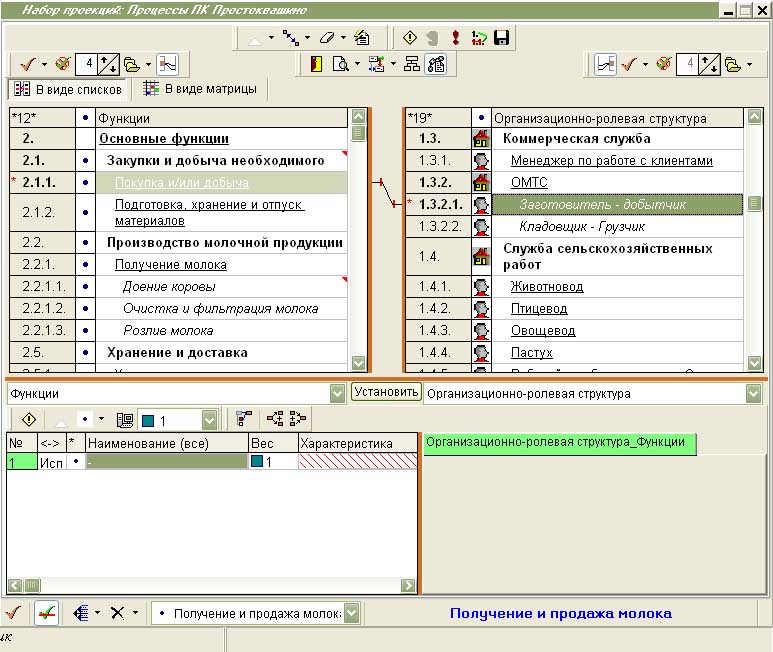Click the left panel sort up/down icon

click(108, 64)
